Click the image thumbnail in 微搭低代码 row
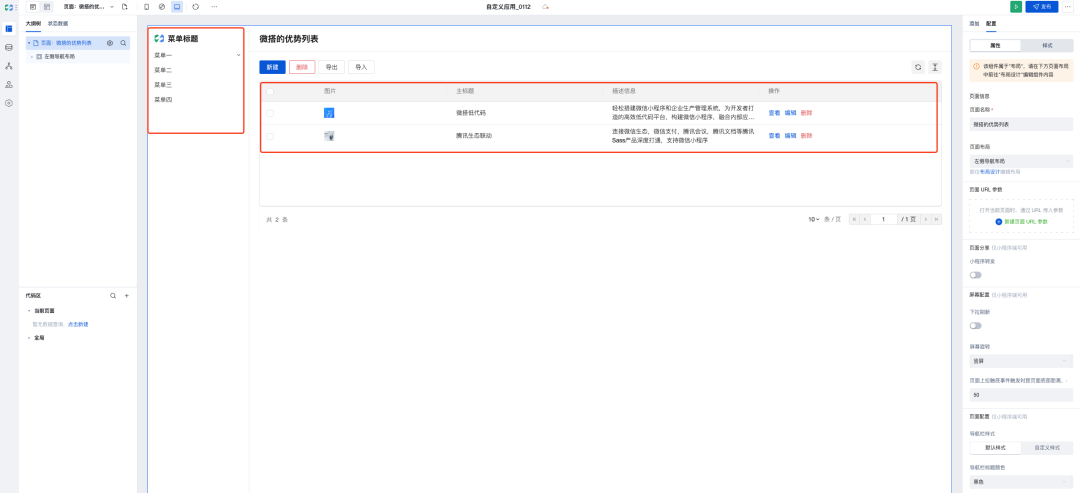 [x=329, y=112]
